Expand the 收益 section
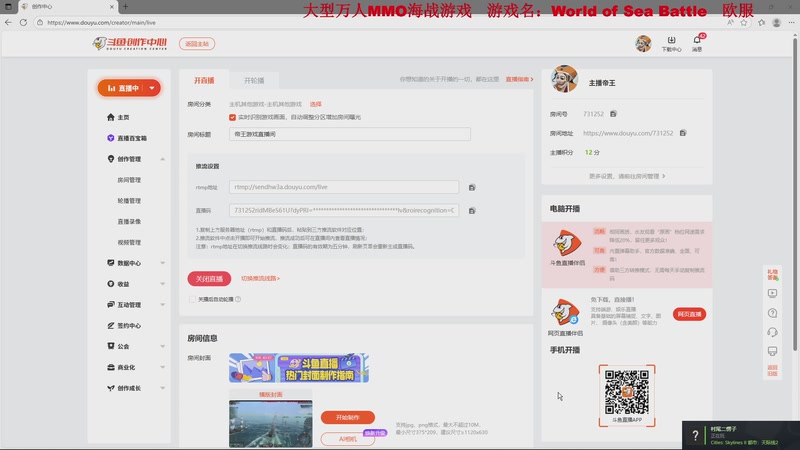The image size is (800, 450). point(162,284)
